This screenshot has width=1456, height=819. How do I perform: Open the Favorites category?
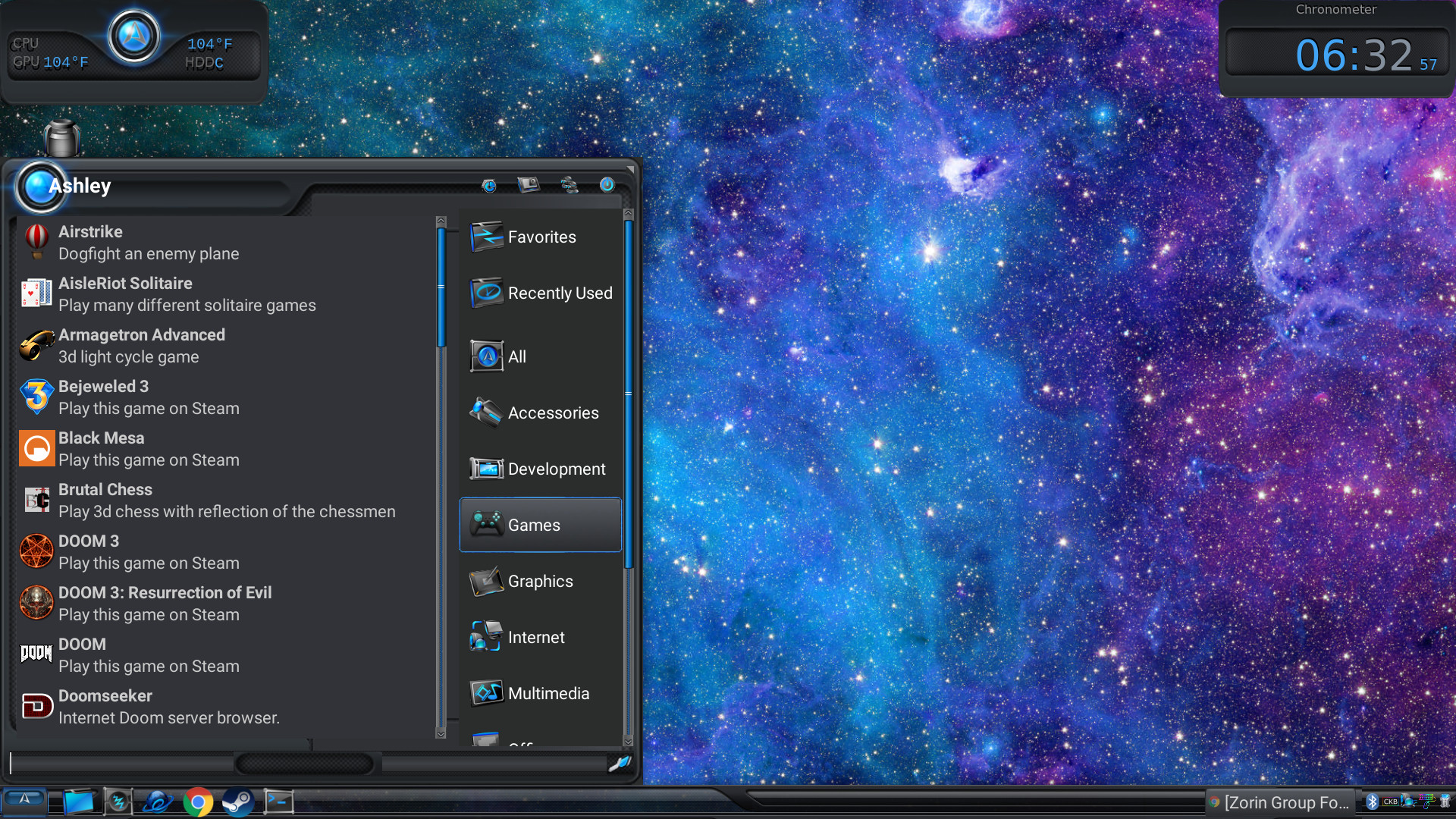coord(540,237)
